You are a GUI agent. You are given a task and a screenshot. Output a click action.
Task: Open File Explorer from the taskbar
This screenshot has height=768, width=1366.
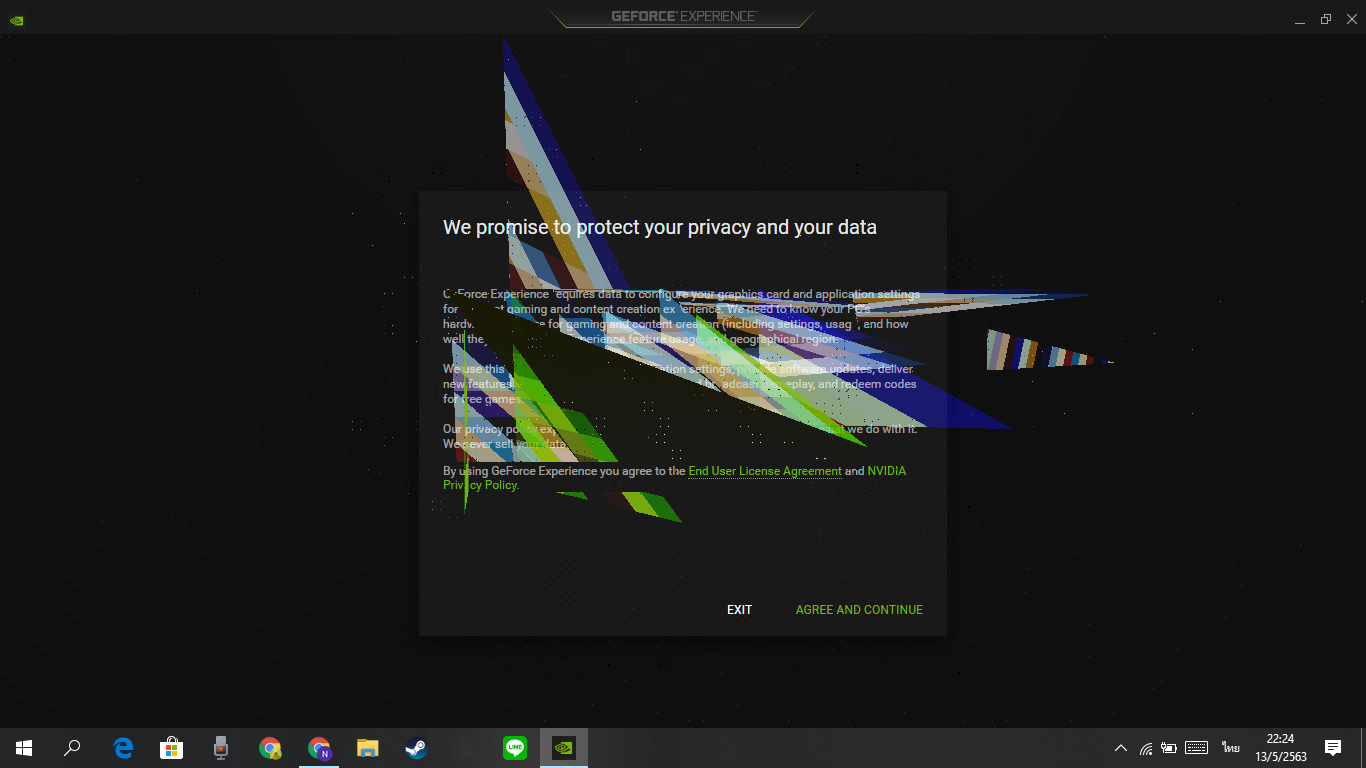368,748
